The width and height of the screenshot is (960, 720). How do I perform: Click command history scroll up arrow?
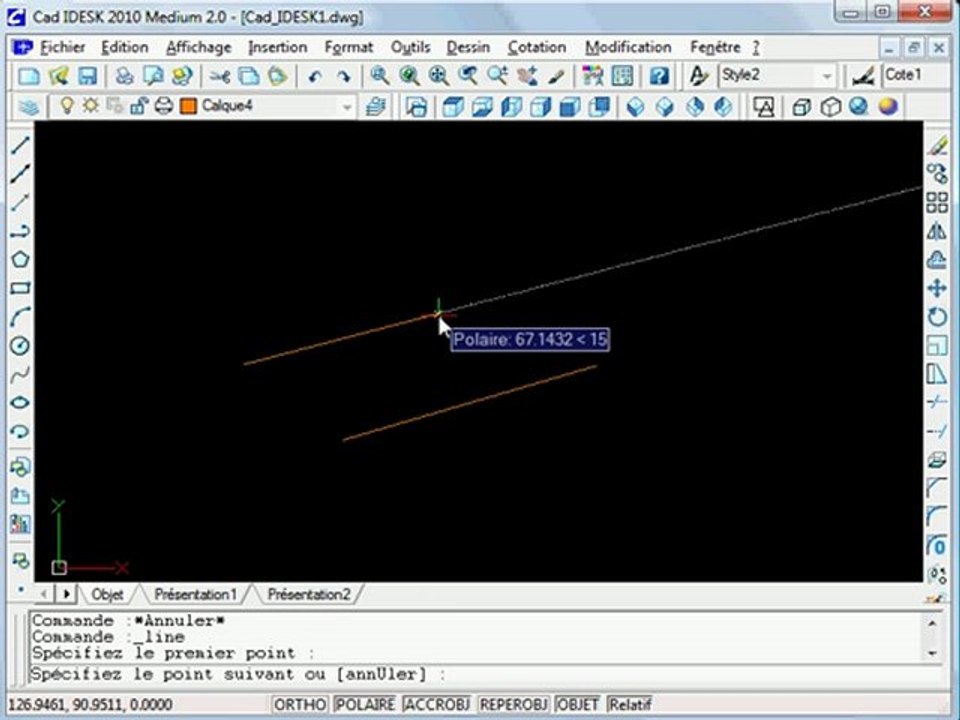(932, 623)
